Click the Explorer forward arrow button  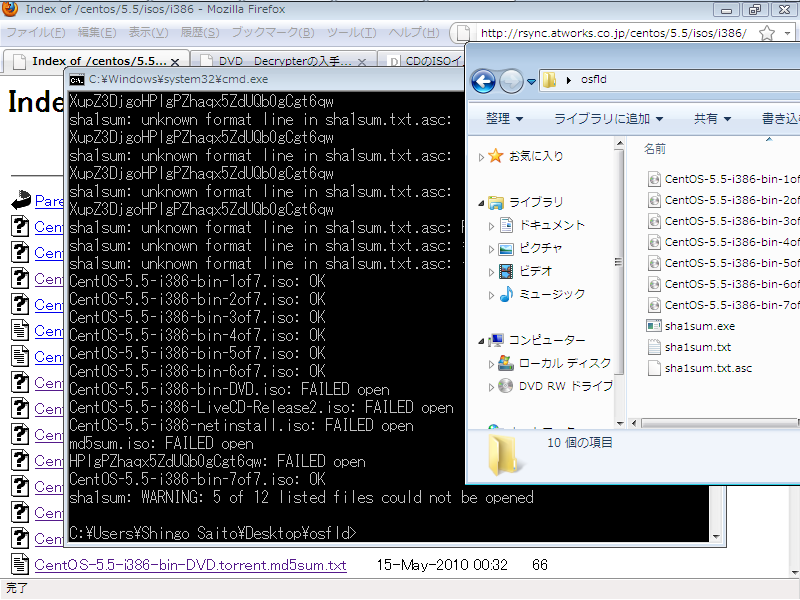(x=511, y=81)
